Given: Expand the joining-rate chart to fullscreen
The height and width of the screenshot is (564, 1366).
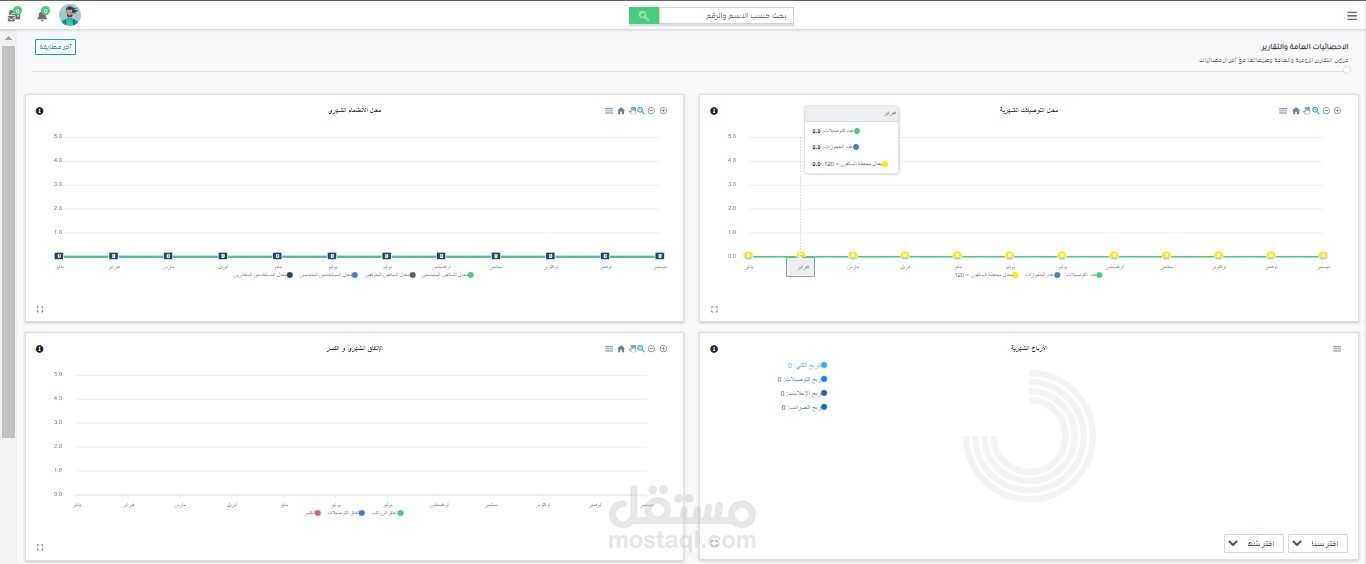Looking at the screenshot, I should click(x=40, y=309).
